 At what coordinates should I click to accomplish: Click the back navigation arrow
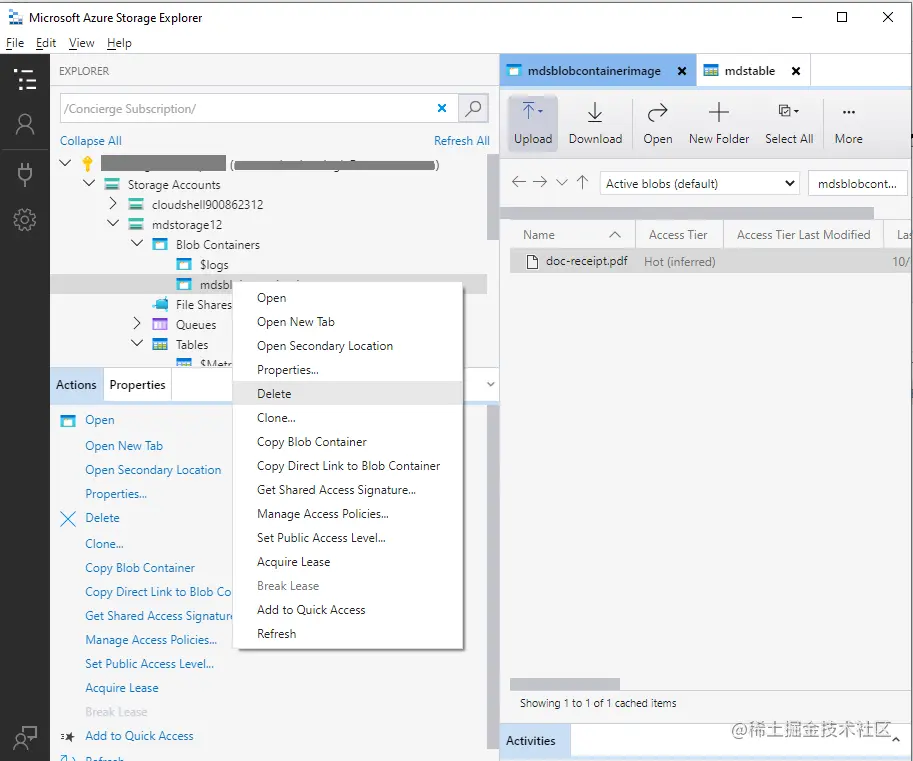point(518,182)
